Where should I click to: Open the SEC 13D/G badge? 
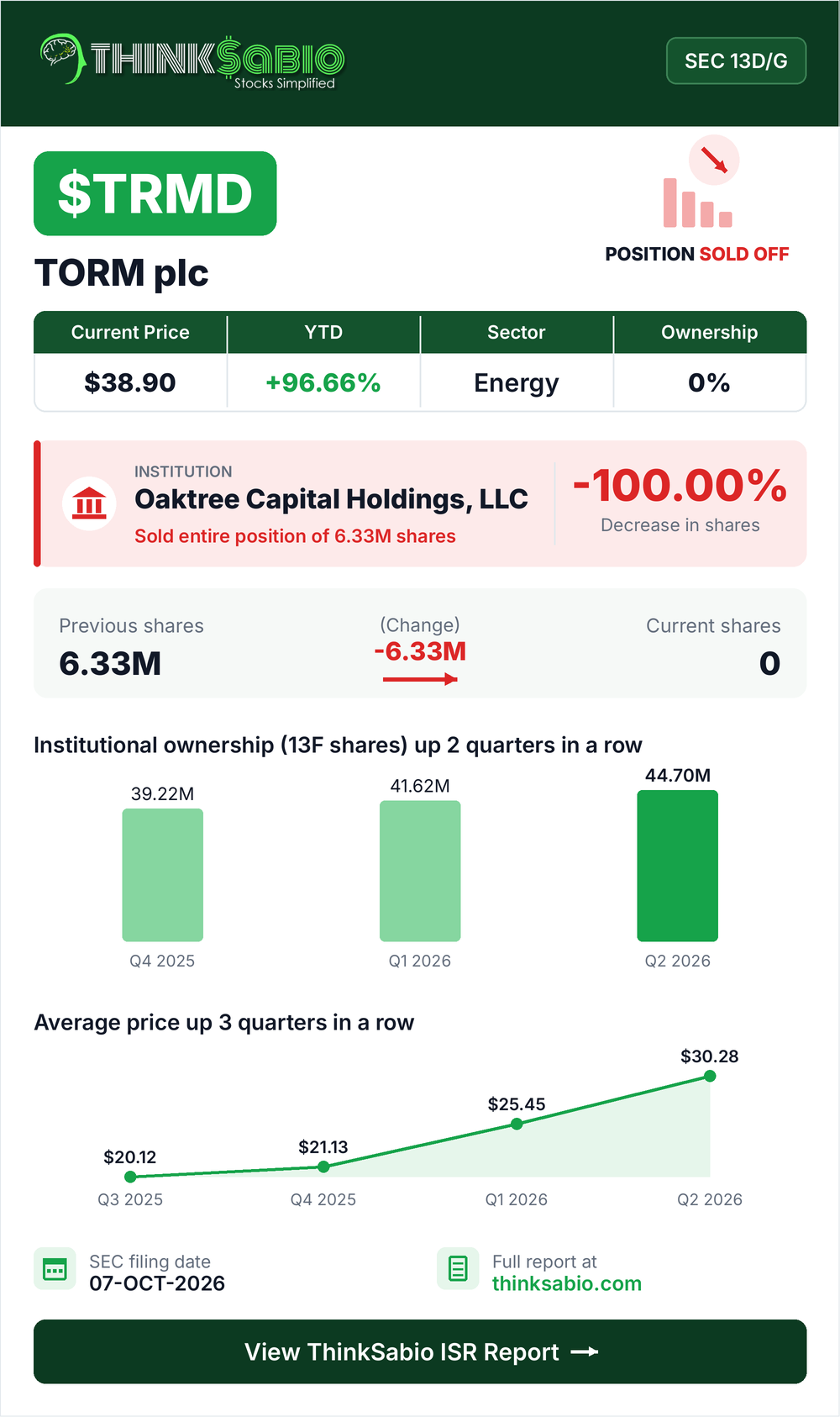[736, 61]
